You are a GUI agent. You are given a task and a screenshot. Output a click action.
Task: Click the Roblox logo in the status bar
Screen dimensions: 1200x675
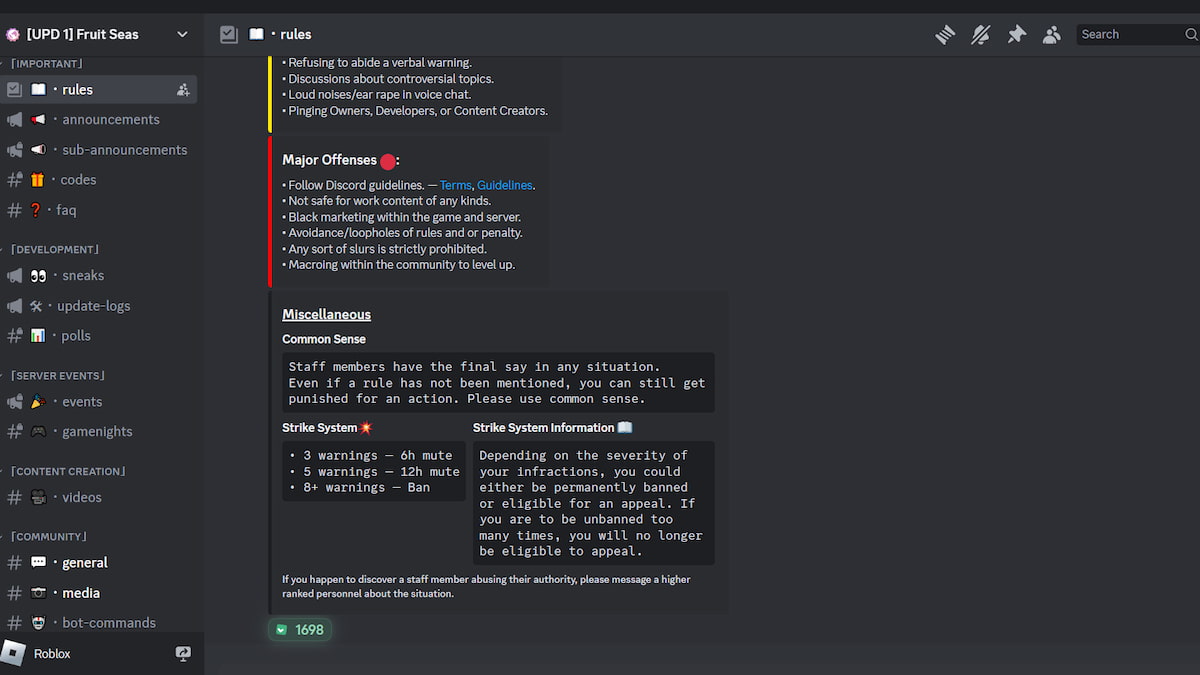(12, 653)
